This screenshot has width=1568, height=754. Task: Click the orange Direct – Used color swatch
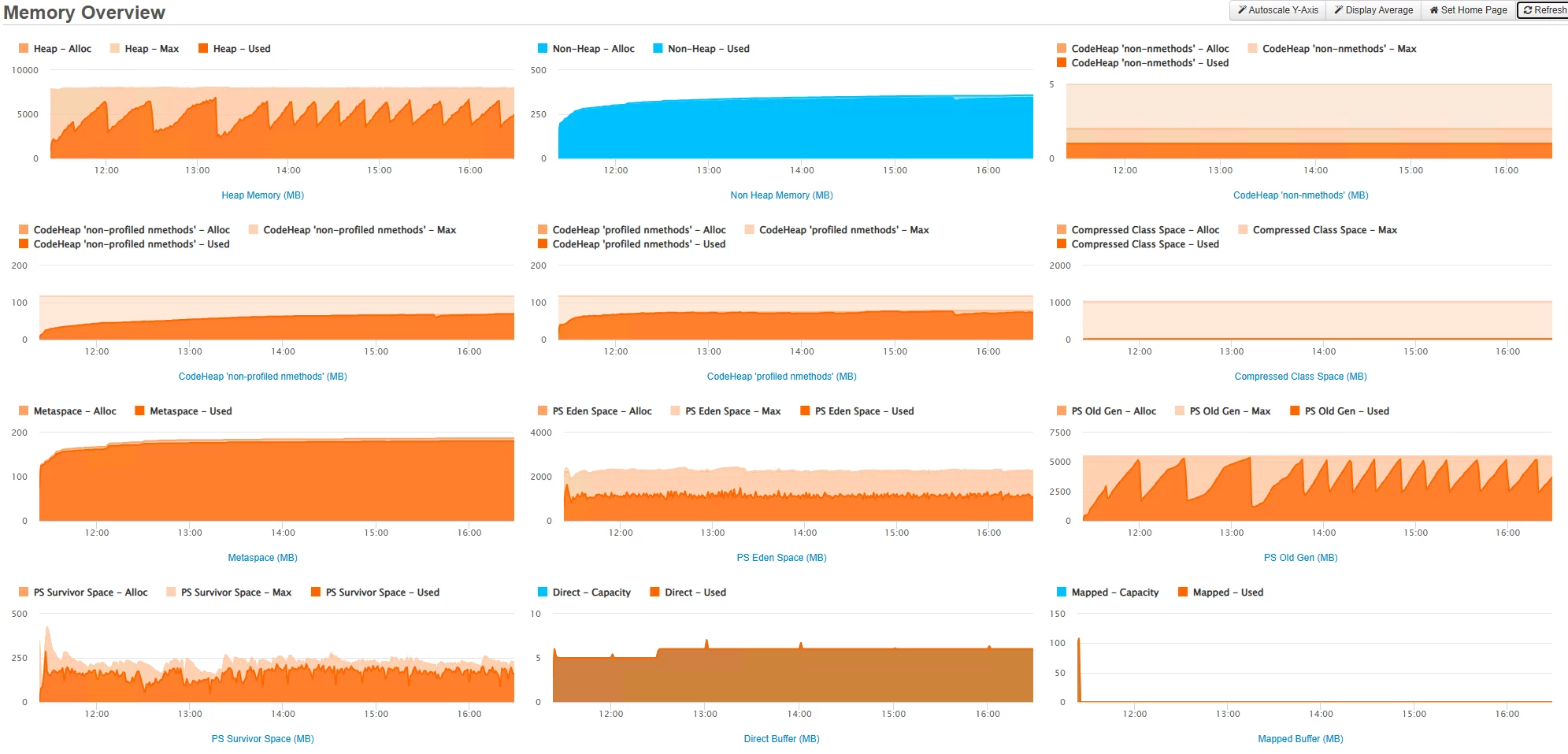click(654, 592)
